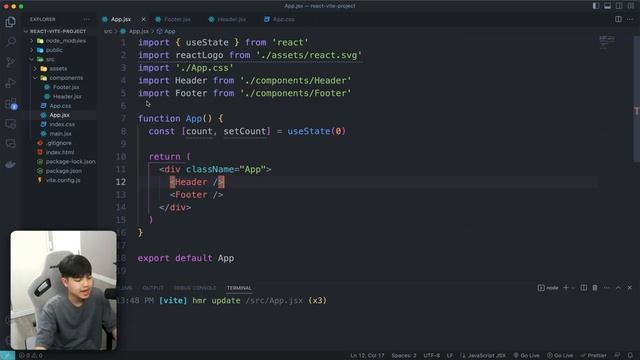Create a new terminal with plus icon

566,288
